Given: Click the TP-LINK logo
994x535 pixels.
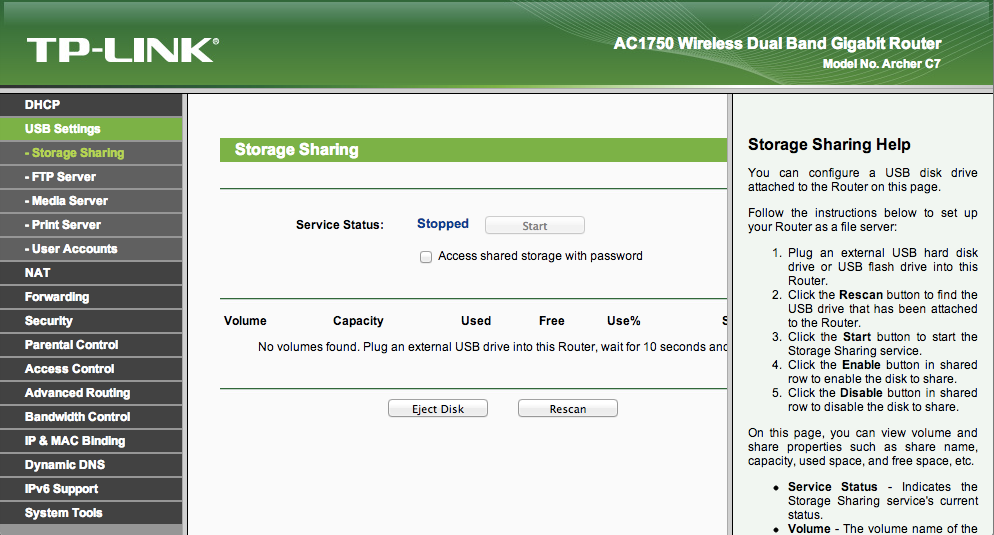Looking at the screenshot, I should [122, 50].
